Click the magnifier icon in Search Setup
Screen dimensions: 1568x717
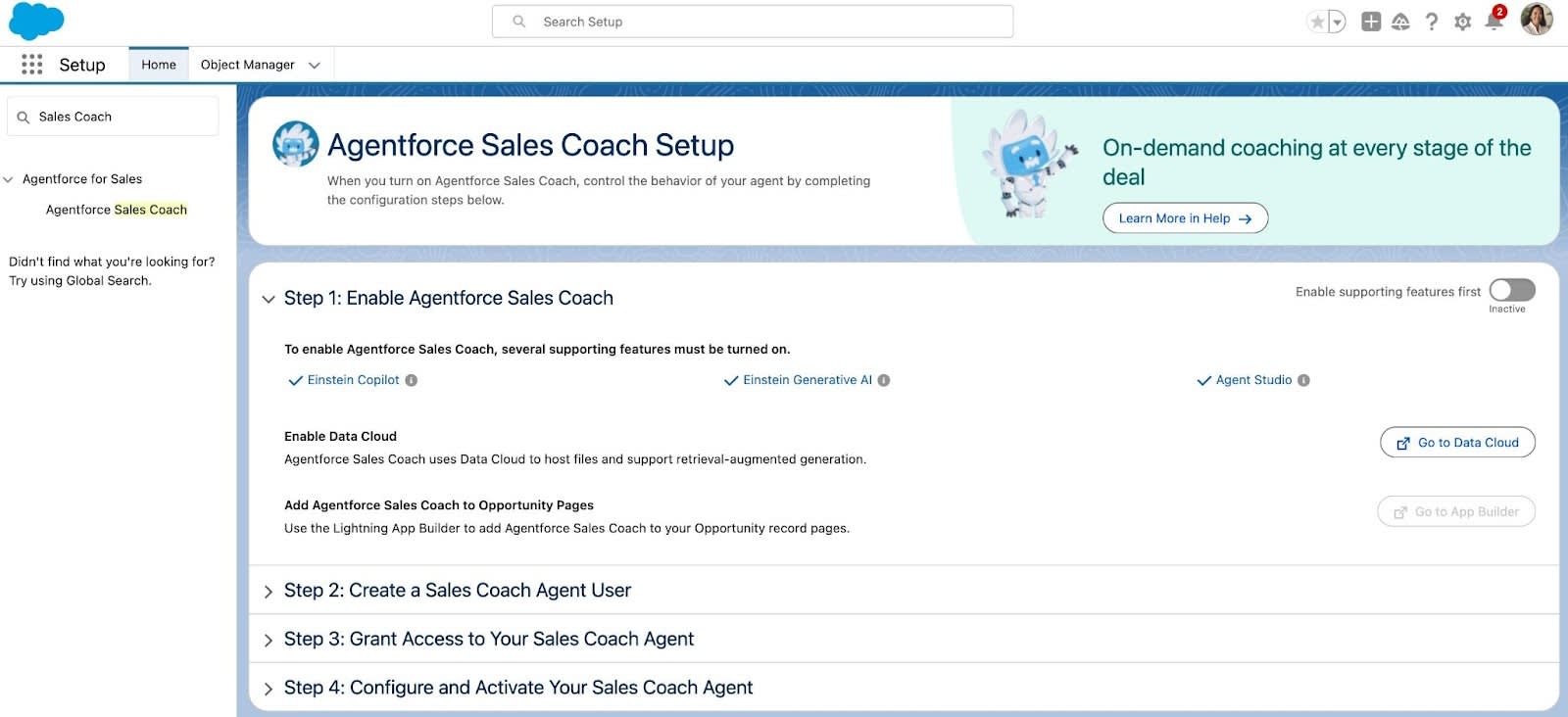tap(519, 22)
